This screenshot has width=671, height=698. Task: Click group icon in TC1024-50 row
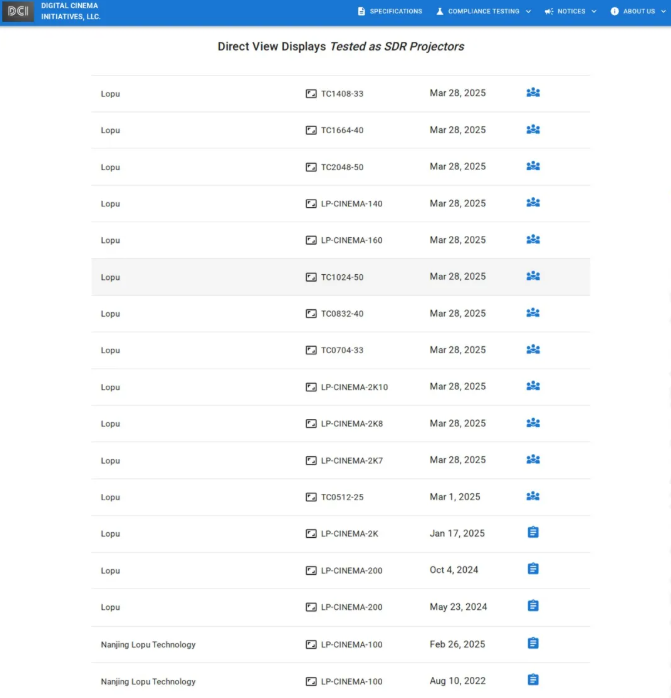click(x=533, y=276)
